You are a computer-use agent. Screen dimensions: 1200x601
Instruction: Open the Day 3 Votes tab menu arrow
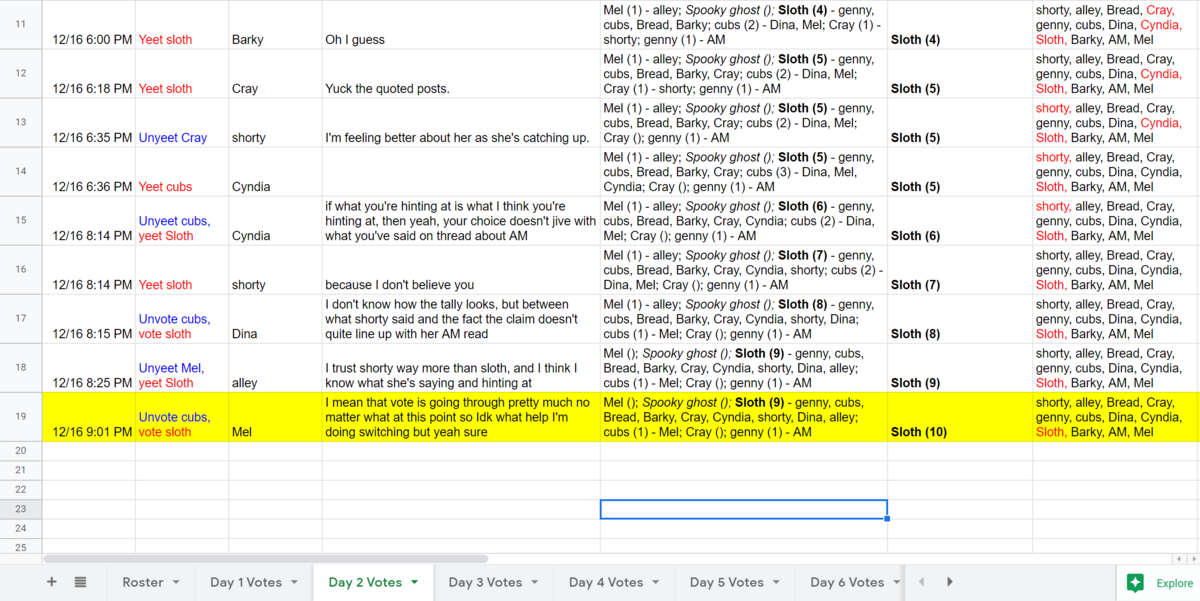point(534,582)
